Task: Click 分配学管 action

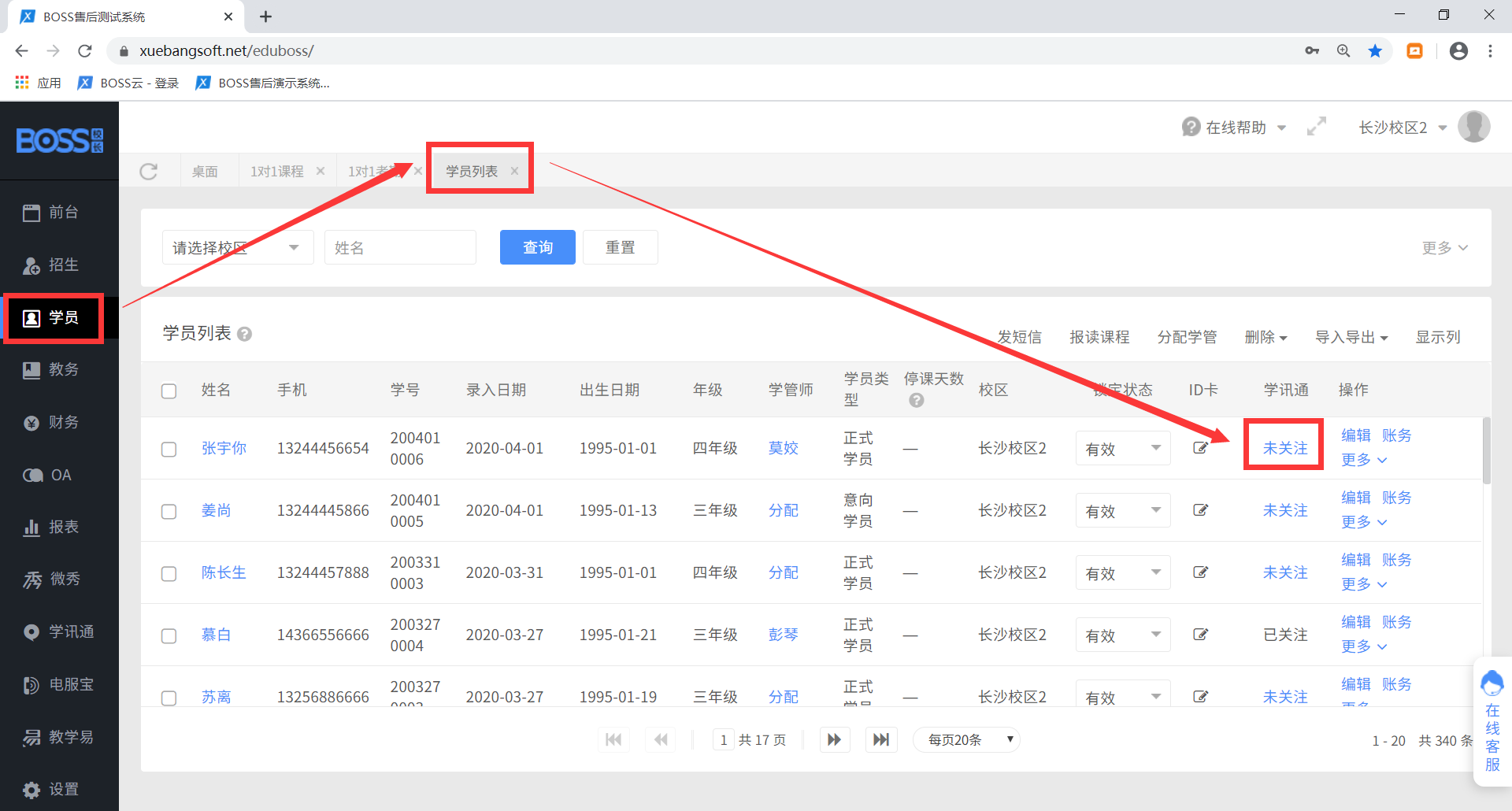Action: tap(1187, 337)
